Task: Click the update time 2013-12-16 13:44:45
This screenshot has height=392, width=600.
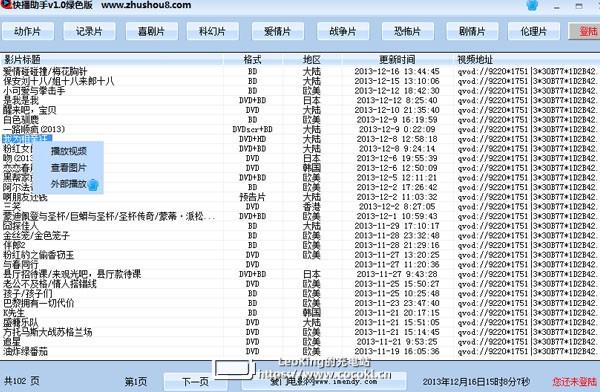Action: point(397,72)
